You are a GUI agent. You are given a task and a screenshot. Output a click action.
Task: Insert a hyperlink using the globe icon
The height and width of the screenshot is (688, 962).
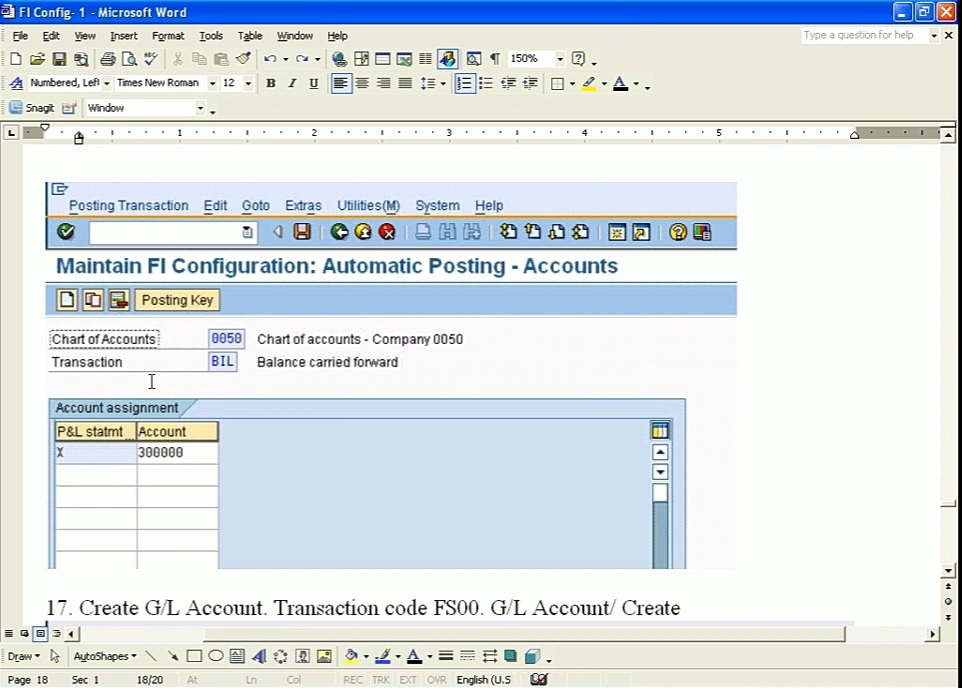click(339, 59)
